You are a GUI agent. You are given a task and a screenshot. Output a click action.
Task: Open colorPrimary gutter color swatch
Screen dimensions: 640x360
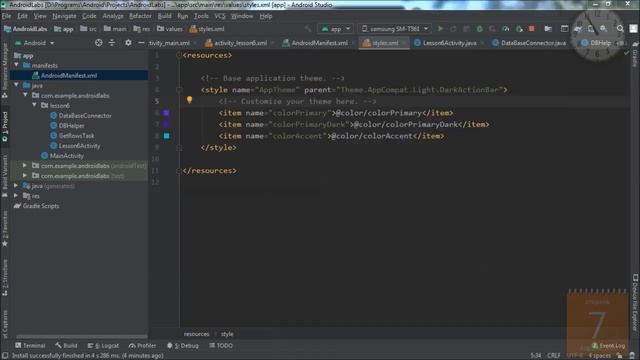pos(167,113)
